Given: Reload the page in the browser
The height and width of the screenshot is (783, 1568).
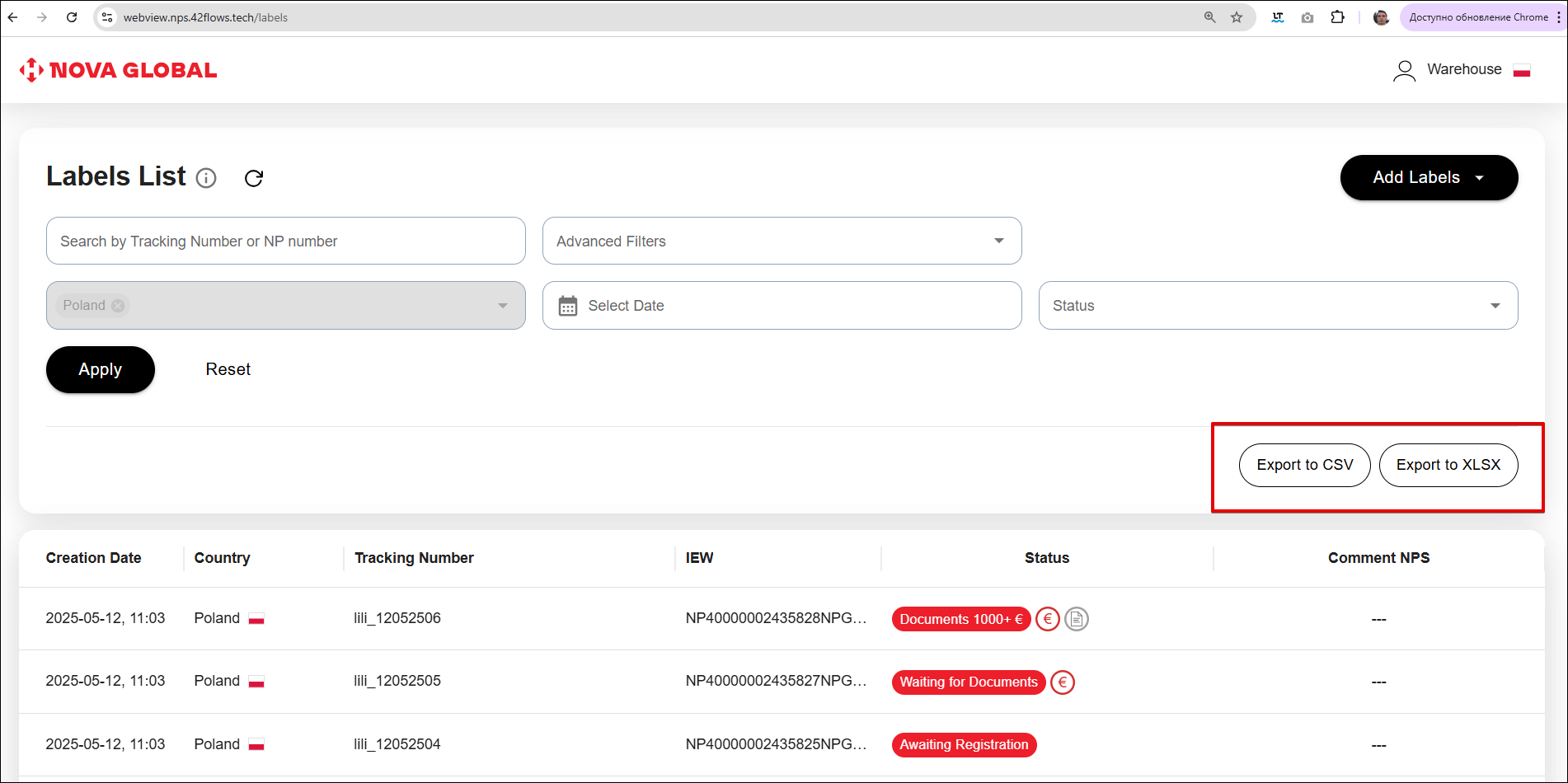Looking at the screenshot, I should tap(72, 17).
